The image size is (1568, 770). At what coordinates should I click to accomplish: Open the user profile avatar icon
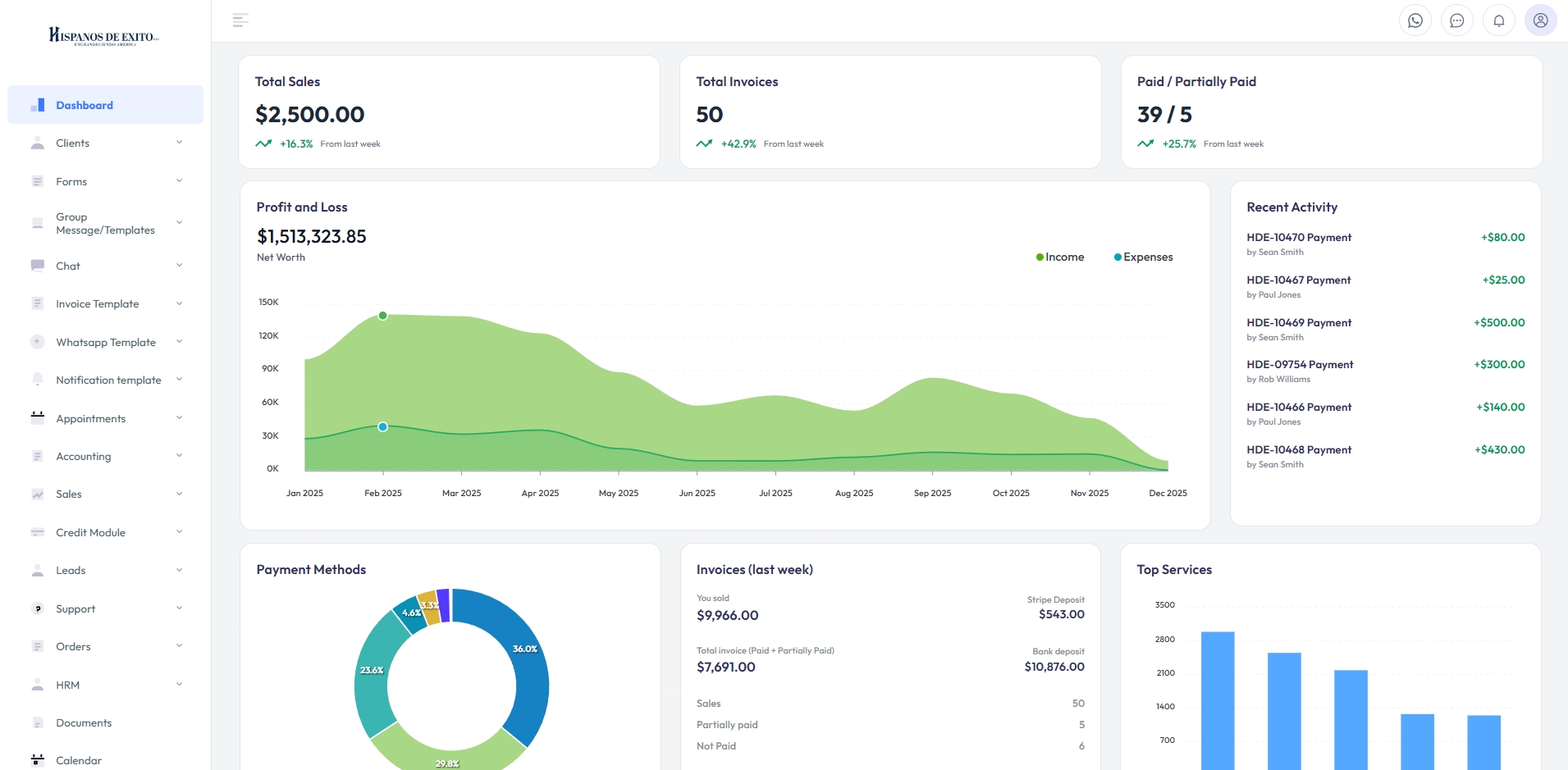pos(1540,21)
